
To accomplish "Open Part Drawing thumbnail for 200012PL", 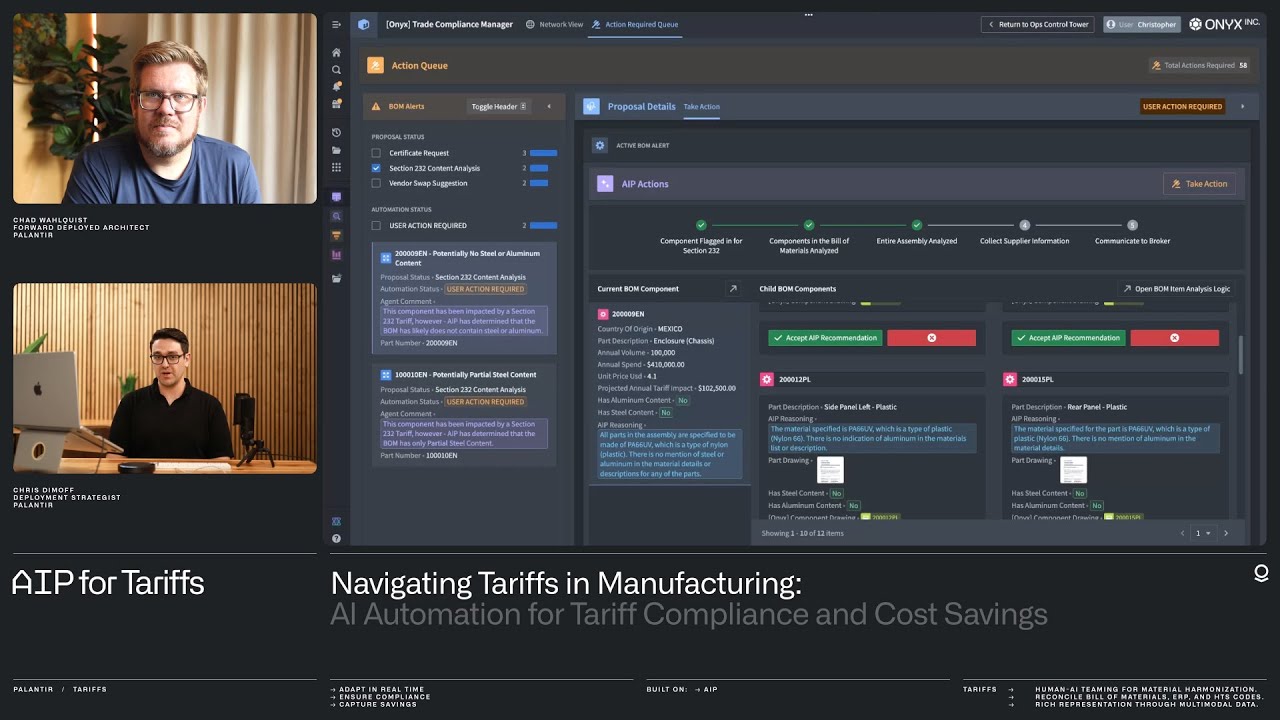I will pyautogui.click(x=830, y=469).
